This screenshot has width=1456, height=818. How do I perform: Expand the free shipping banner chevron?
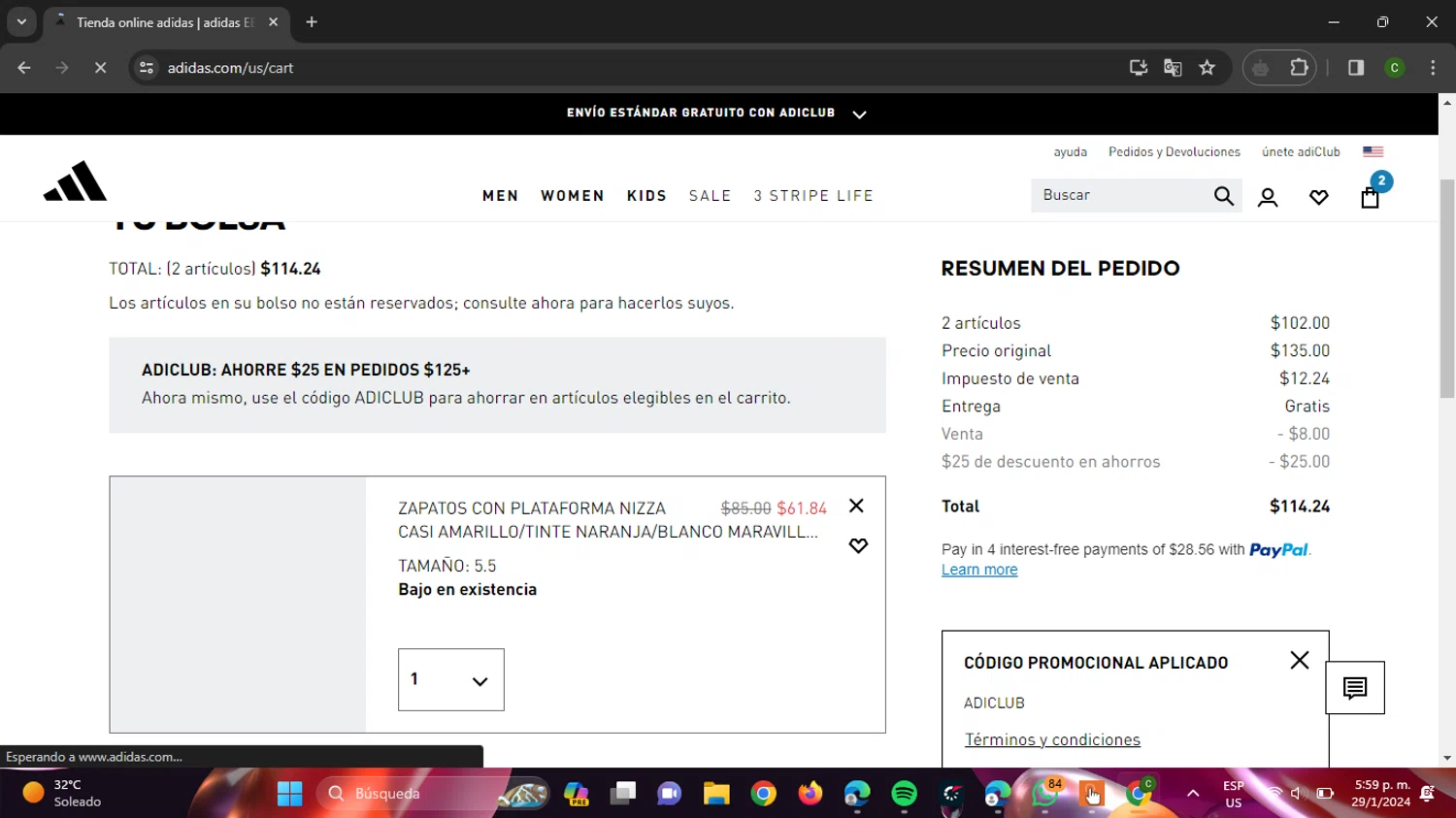tap(859, 114)
